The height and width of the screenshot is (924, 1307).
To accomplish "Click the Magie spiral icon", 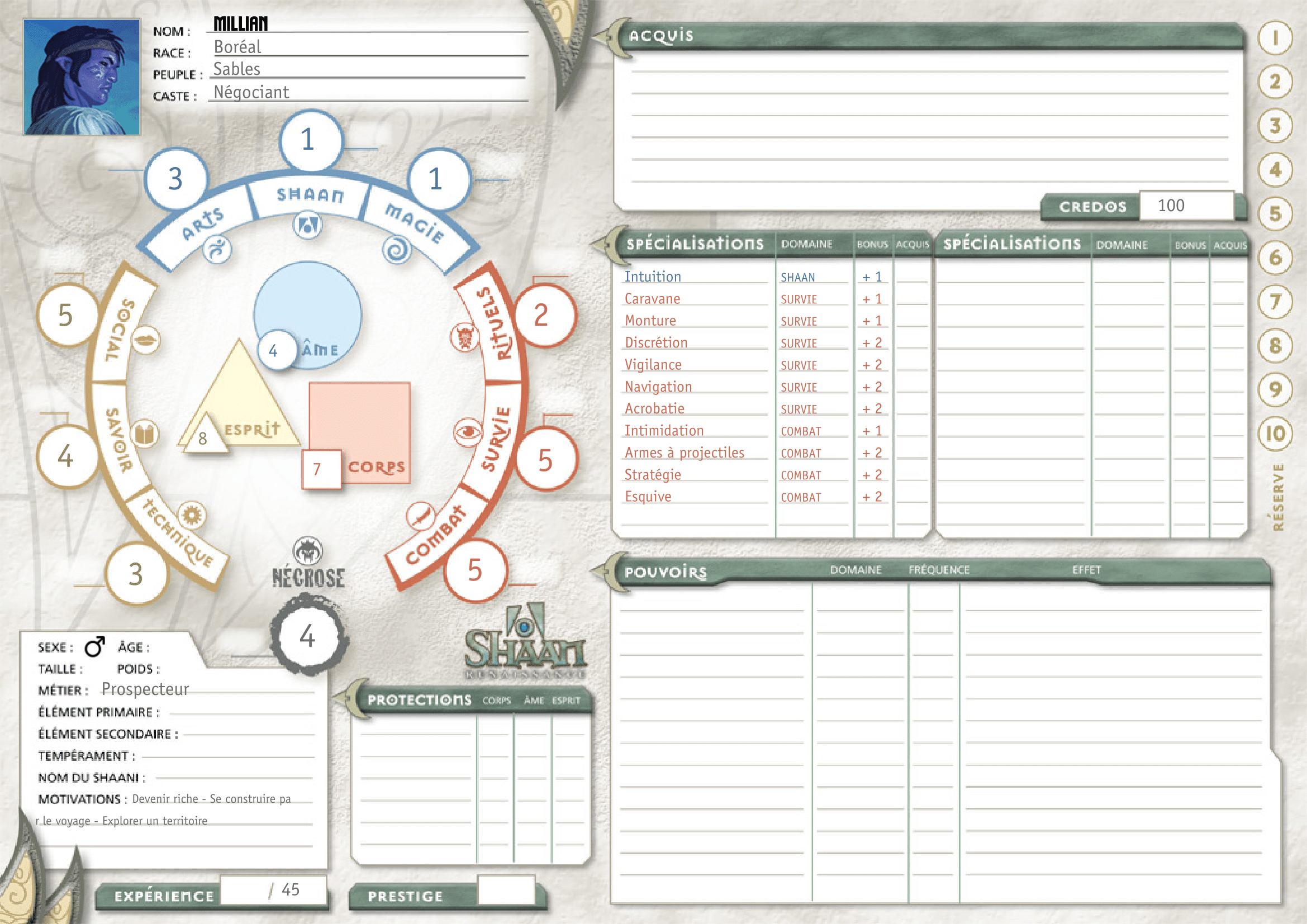I will 397,250.
